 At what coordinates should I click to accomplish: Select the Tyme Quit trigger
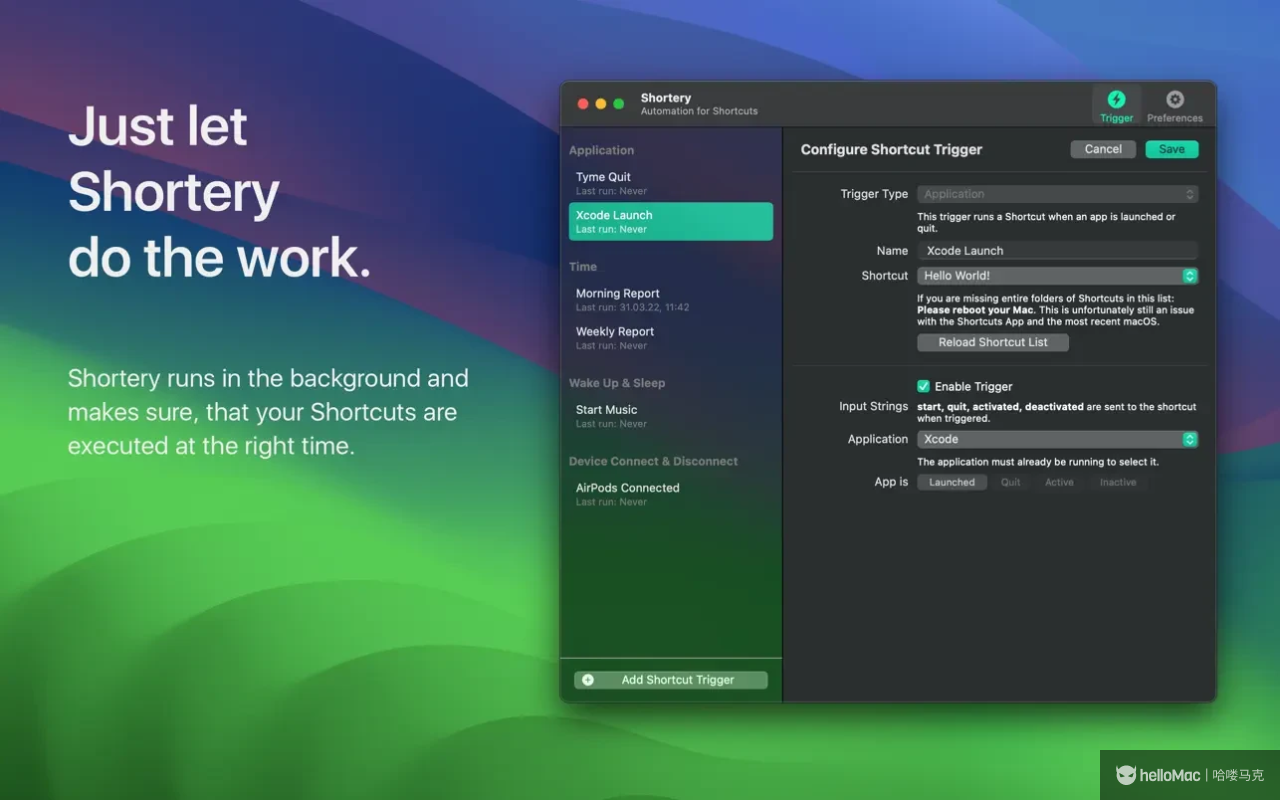[671, 183]
